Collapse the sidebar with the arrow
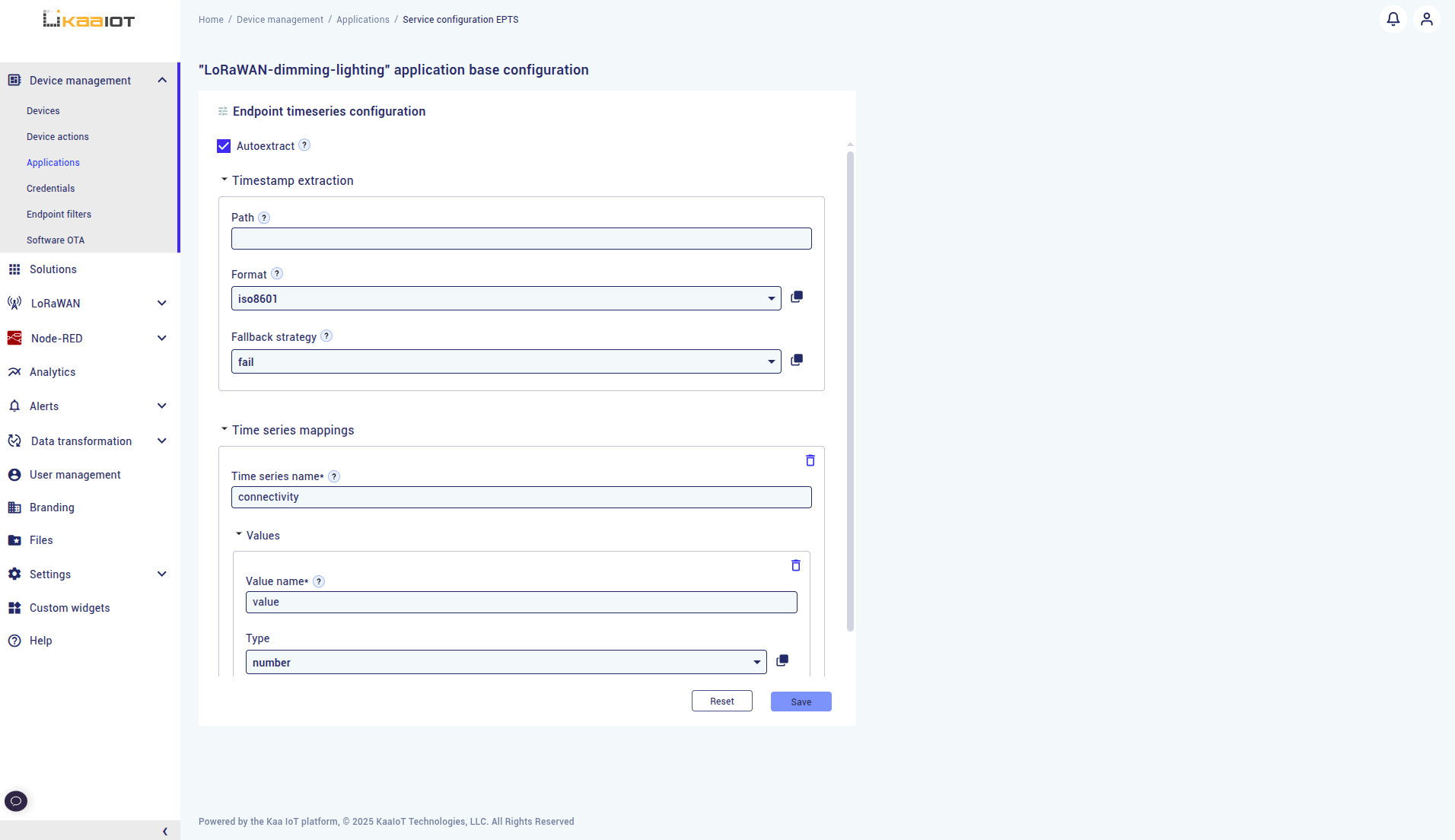Screen dimensions: 1455x840 coord(164,831)
